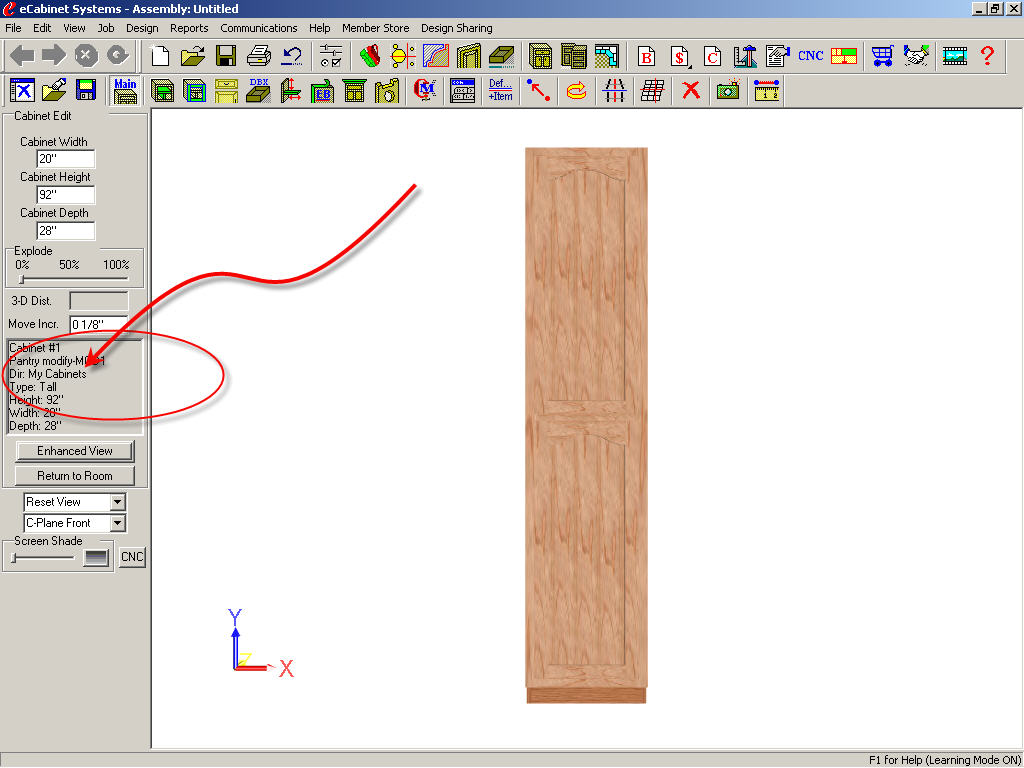This screenshot has width=1024, height=768.
Task: Click the blue CNC toolbar icon
Action: pos(810,56)
